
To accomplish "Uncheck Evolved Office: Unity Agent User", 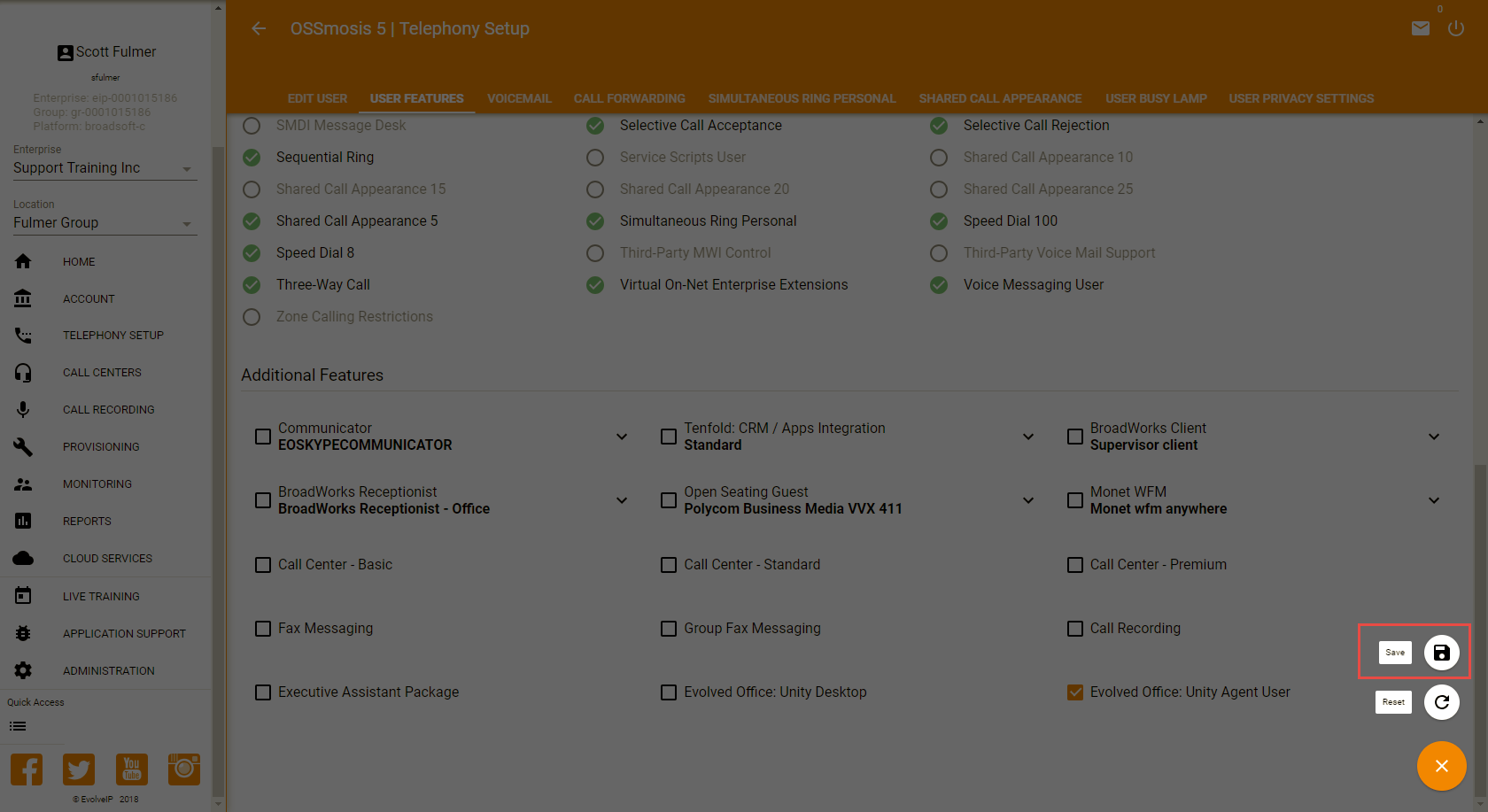I will tap(1075, 692).
